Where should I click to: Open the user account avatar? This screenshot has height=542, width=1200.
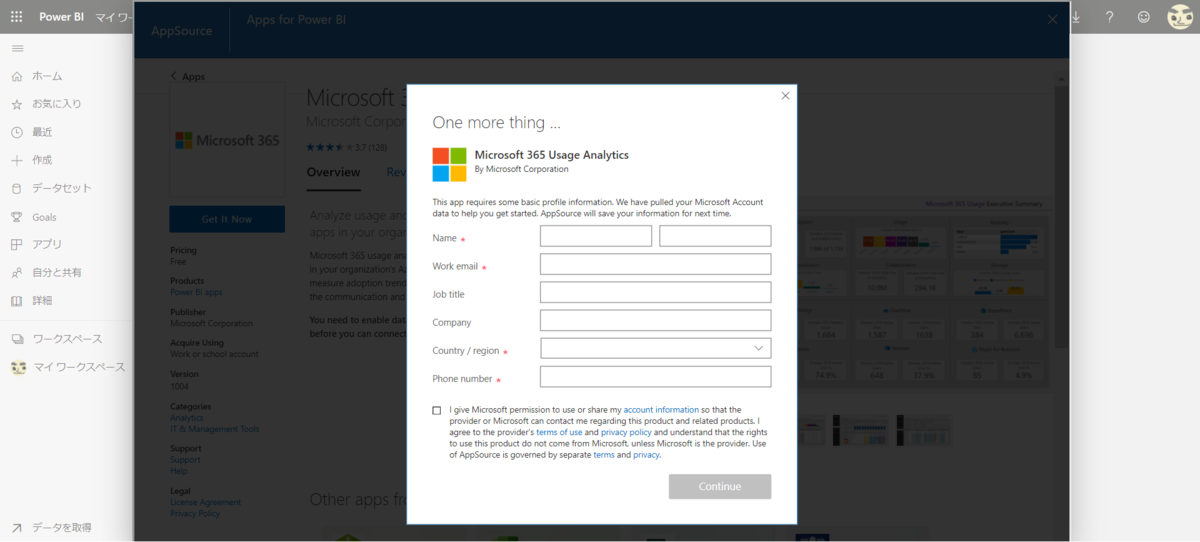1180,17
